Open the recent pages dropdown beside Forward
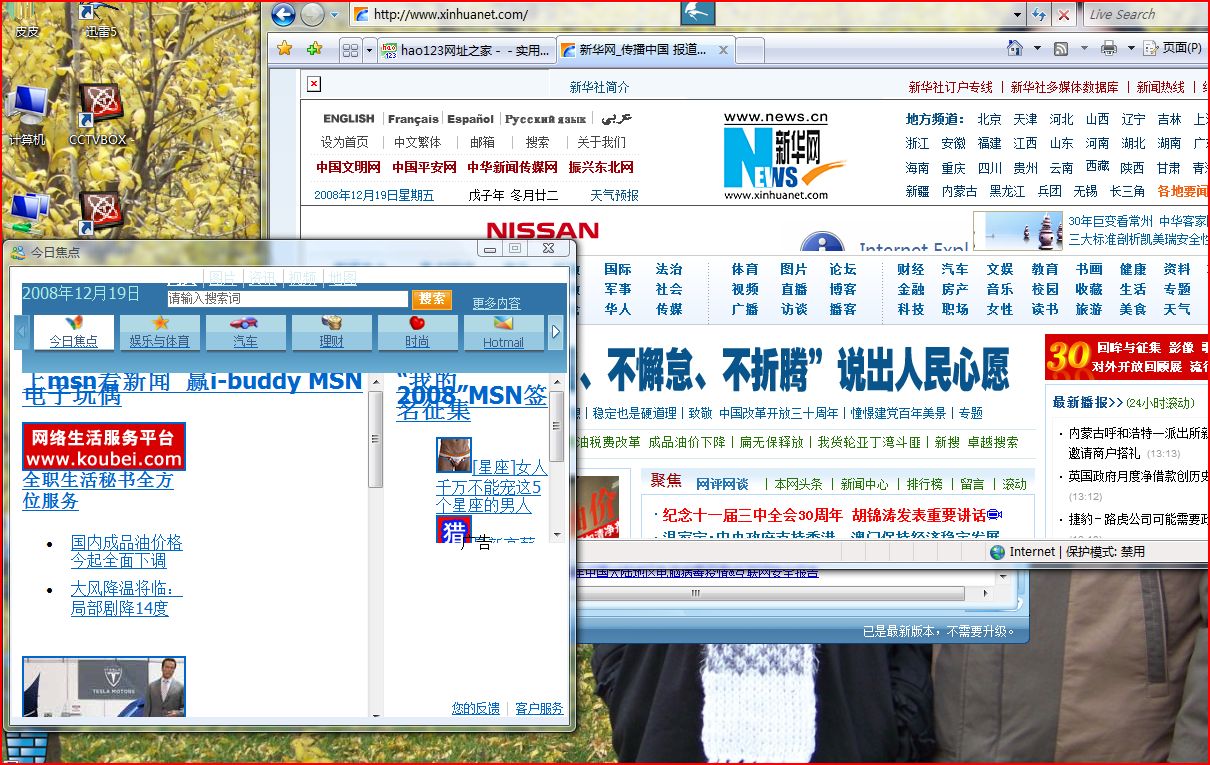 pos(334,15)
